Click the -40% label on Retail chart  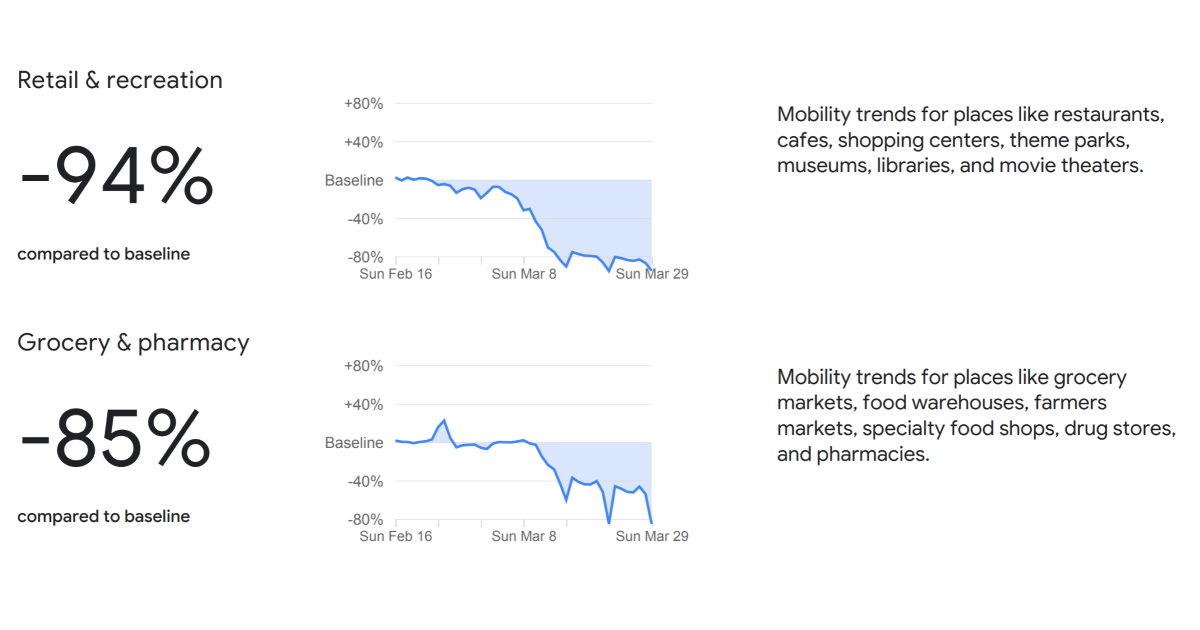coord(363,219)
